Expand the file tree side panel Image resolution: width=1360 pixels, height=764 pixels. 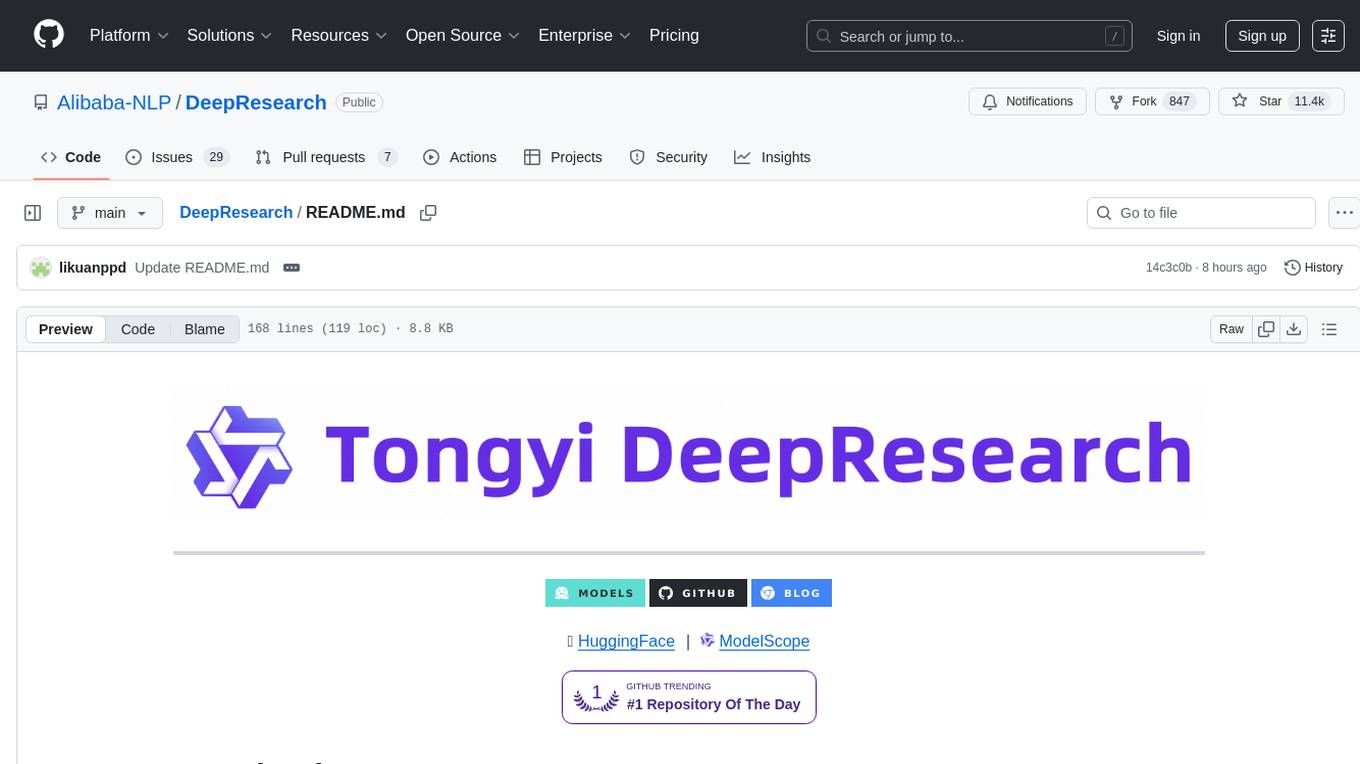click(x=33, y=213)
